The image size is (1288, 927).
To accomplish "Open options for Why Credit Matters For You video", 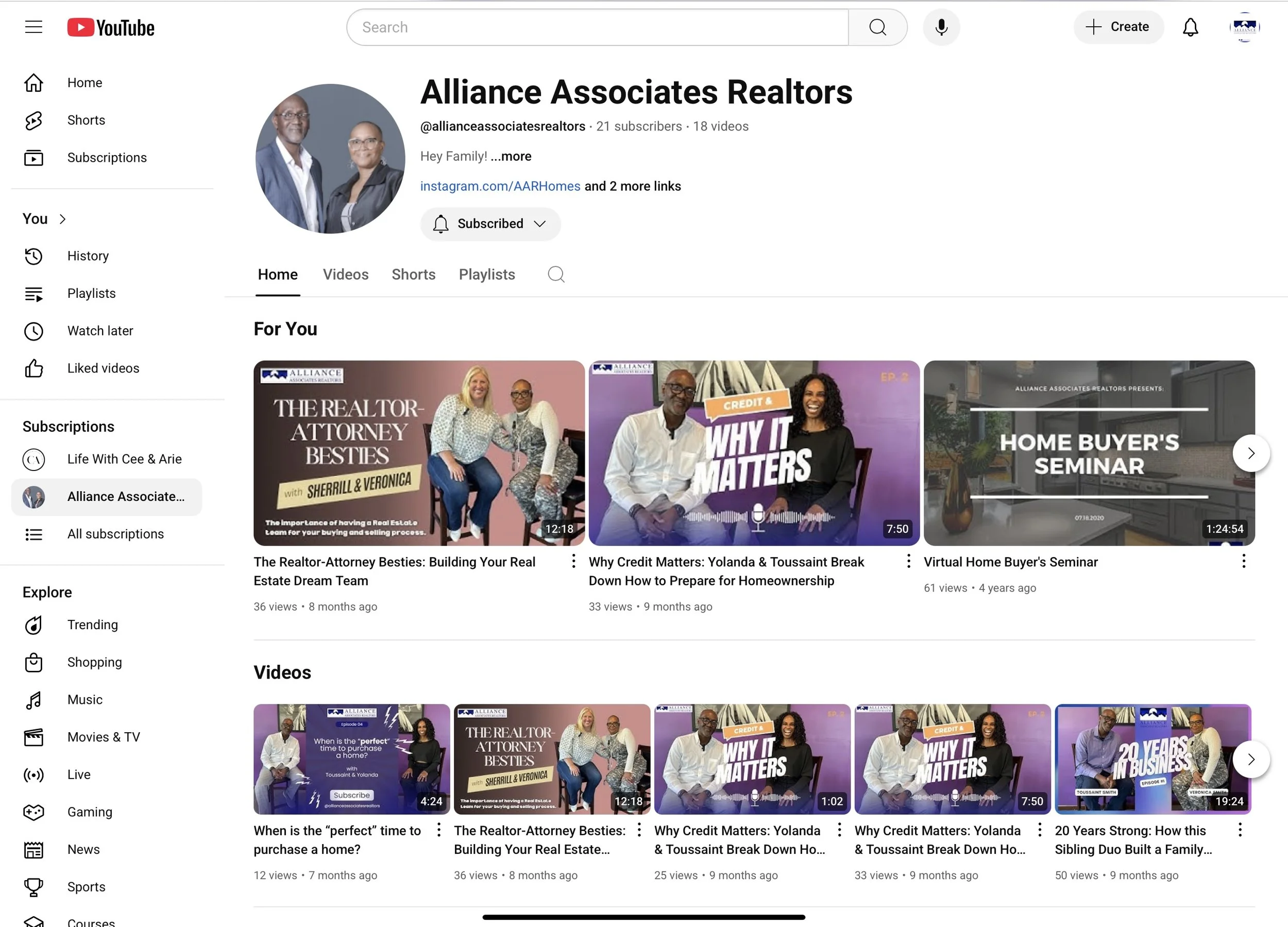I will click(x=909, y=561).
